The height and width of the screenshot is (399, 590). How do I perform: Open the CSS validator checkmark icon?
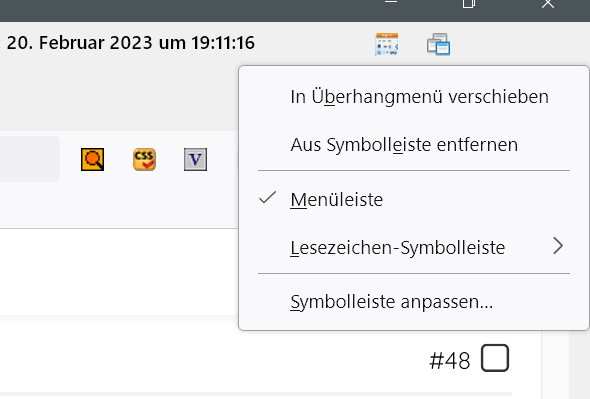pos(144,159)
